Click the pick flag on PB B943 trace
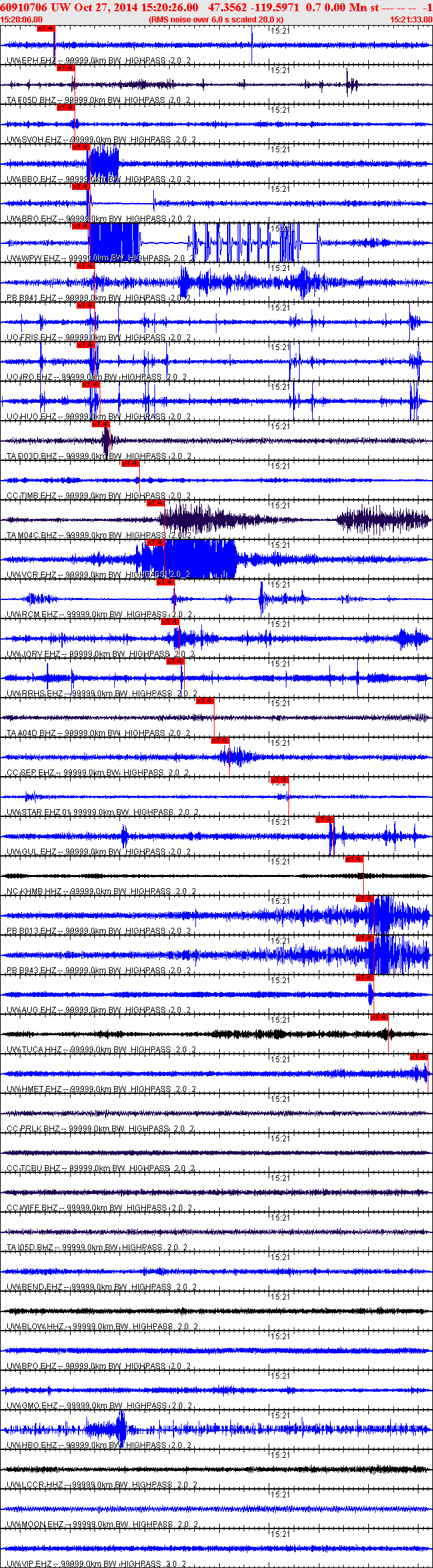The width and height of the screenshot is (433, 1568). (364, 938)
